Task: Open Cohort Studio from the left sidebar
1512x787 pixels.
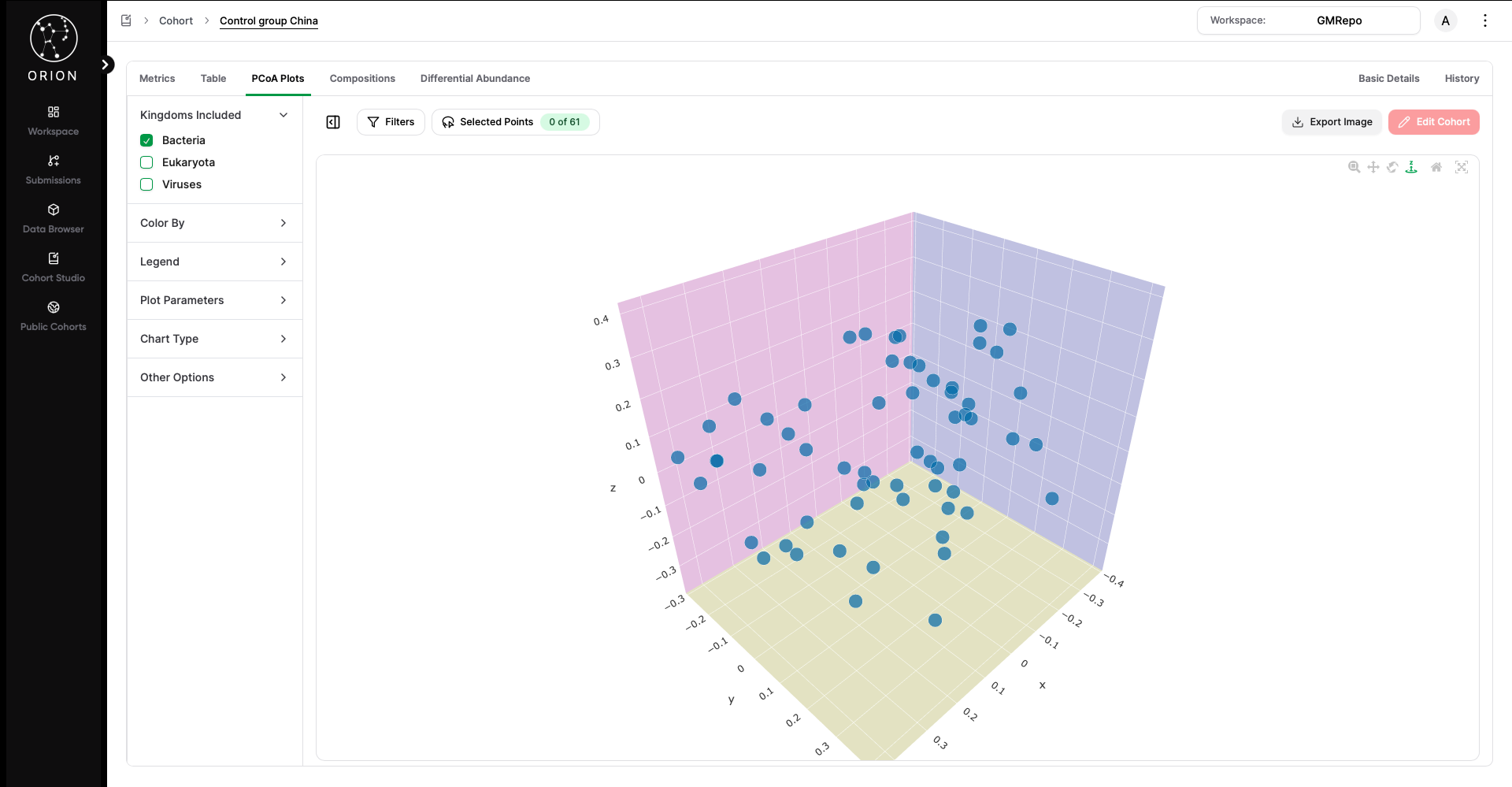Action: pos(53,266)
